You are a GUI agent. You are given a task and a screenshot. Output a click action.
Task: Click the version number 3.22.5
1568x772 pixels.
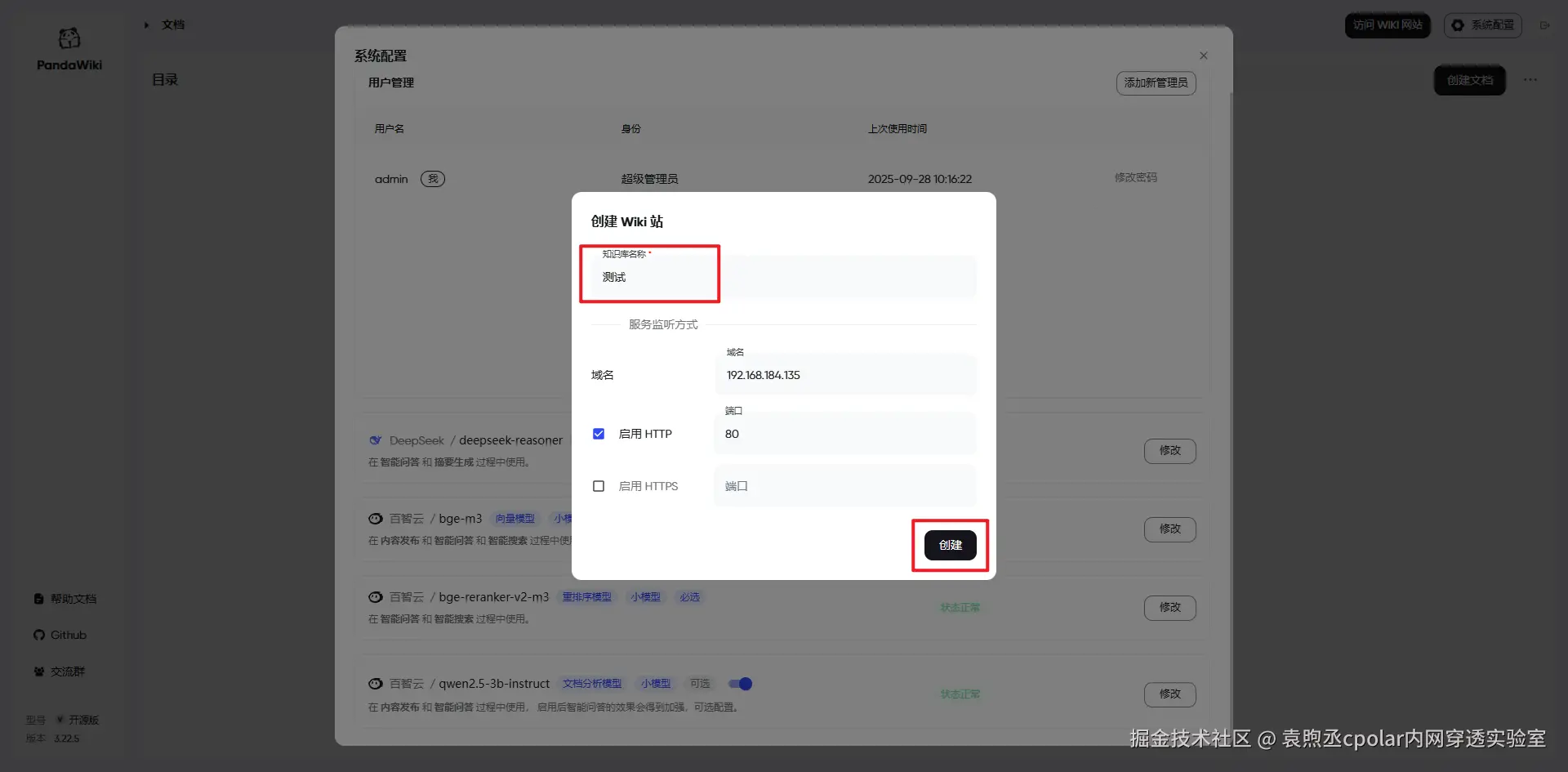click(x=67, y=739)
